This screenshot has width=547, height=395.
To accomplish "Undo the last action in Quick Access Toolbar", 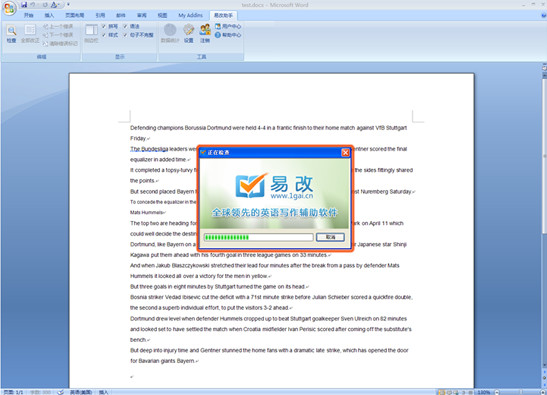I will [x=33, y=5].
